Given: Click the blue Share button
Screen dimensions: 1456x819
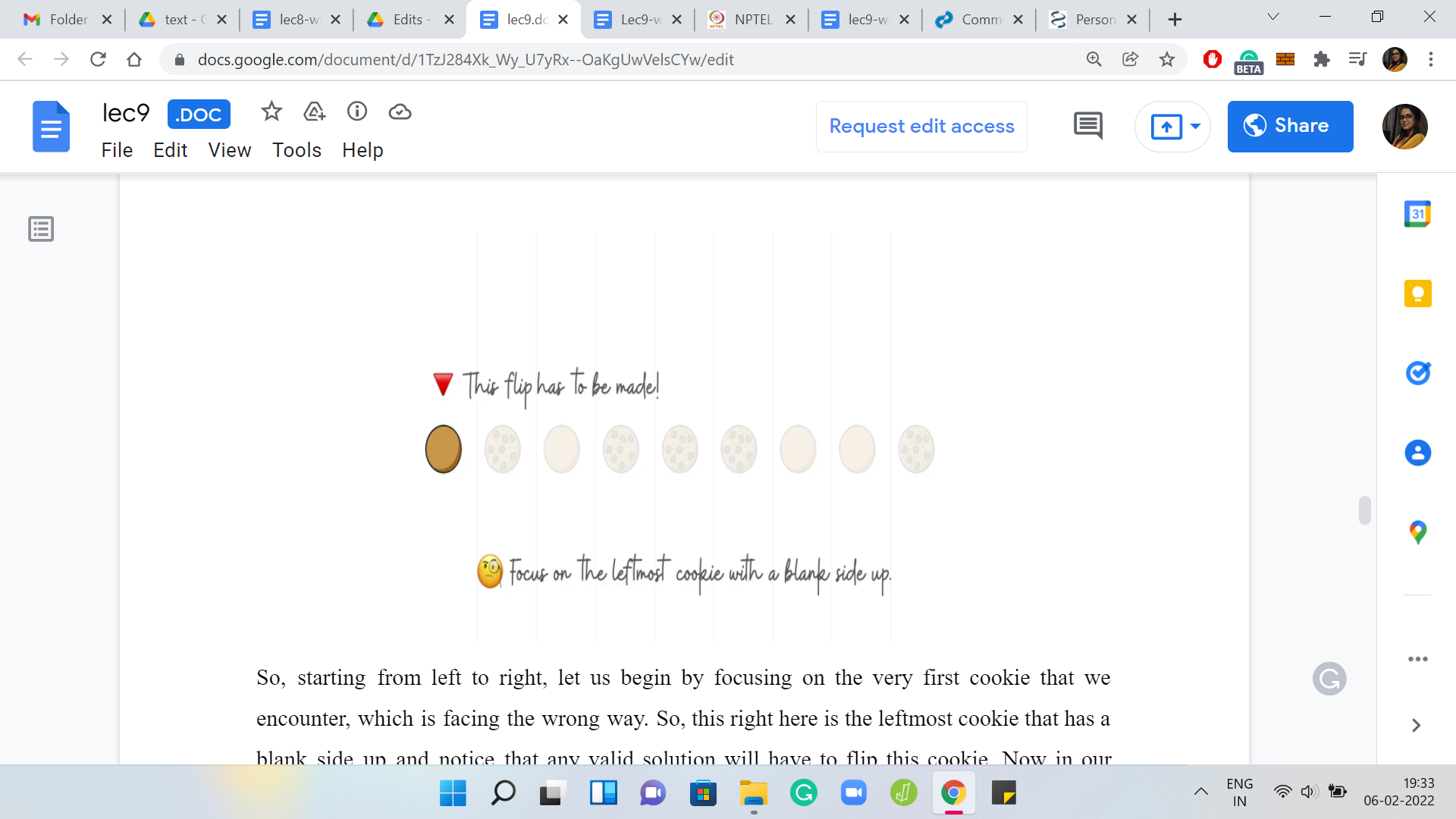Looking at the screenshot, I should pos(1290,127).
